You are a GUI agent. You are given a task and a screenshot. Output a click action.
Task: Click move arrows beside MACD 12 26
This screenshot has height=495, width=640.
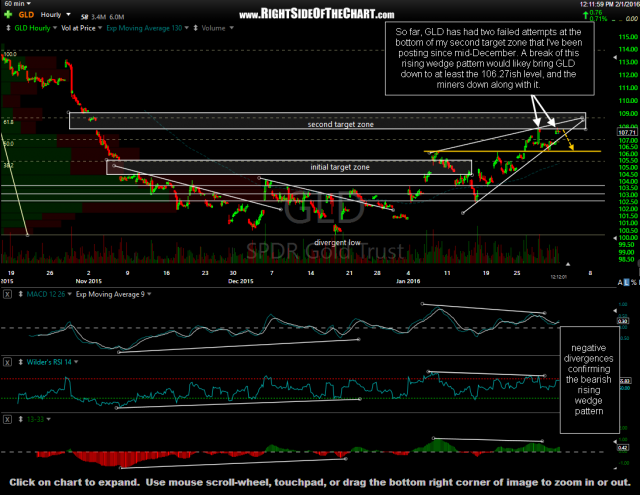coord(21,294)
